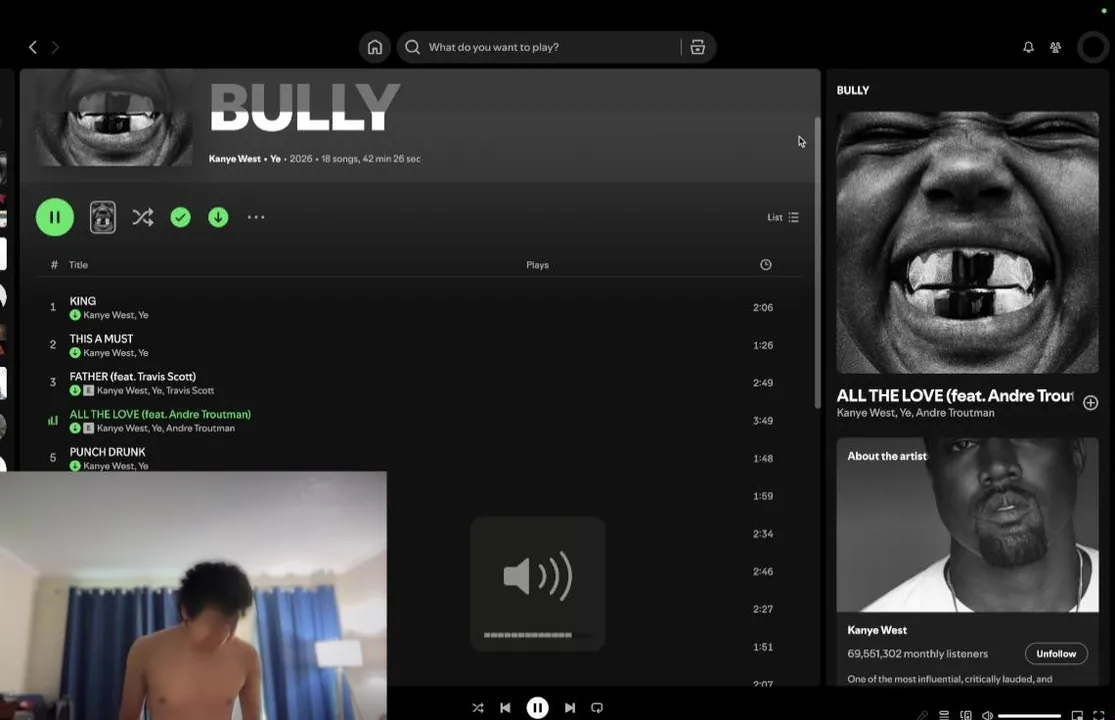Open the profile avatar menu
The width and height of the screenshot is (1115, 720).
(x=1092, y=47)
